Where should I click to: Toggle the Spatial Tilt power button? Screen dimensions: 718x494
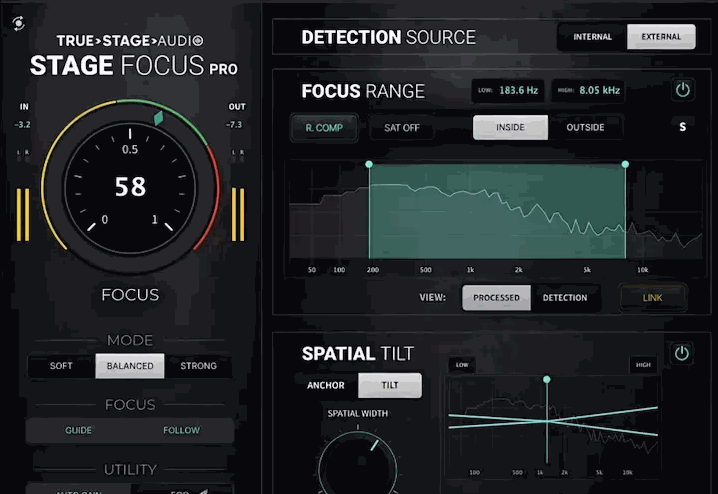(681, 353)
